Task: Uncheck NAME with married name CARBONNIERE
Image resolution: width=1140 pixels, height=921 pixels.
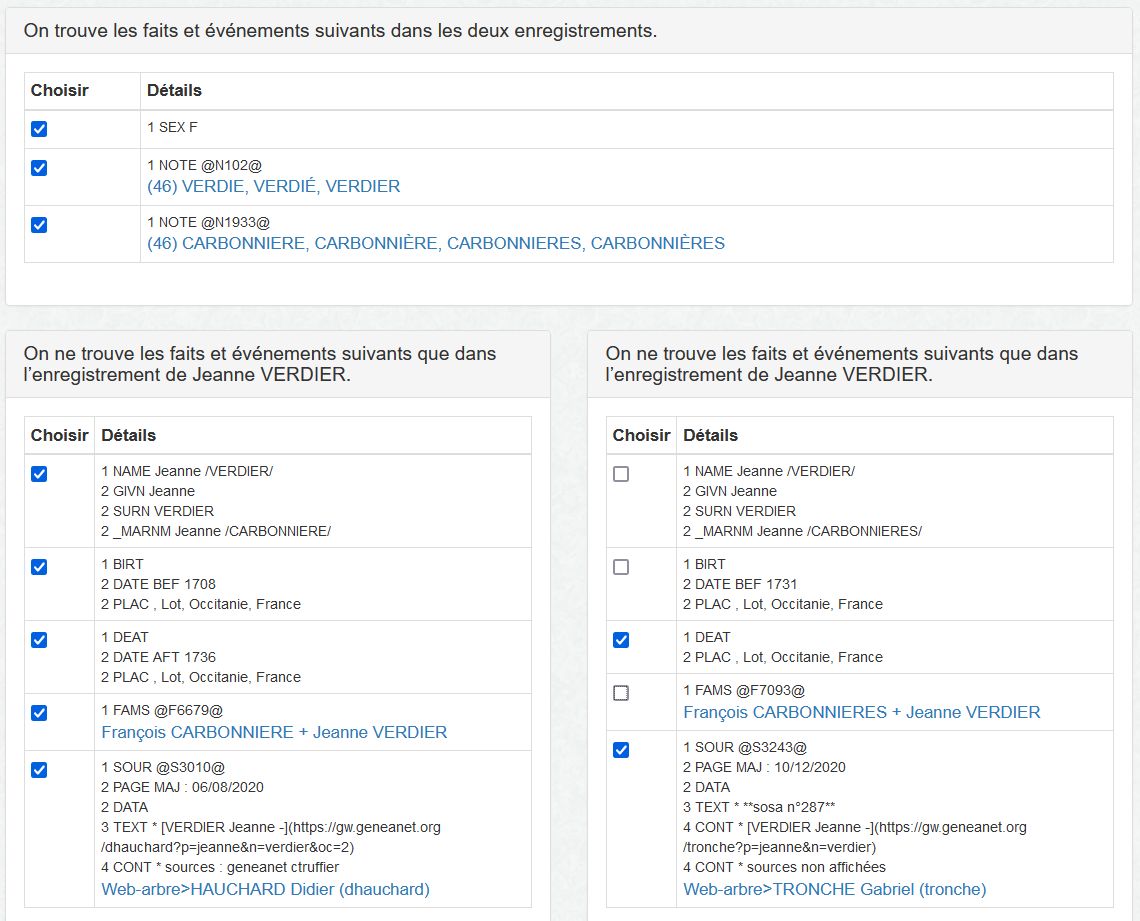Action: tap(39, 474)
